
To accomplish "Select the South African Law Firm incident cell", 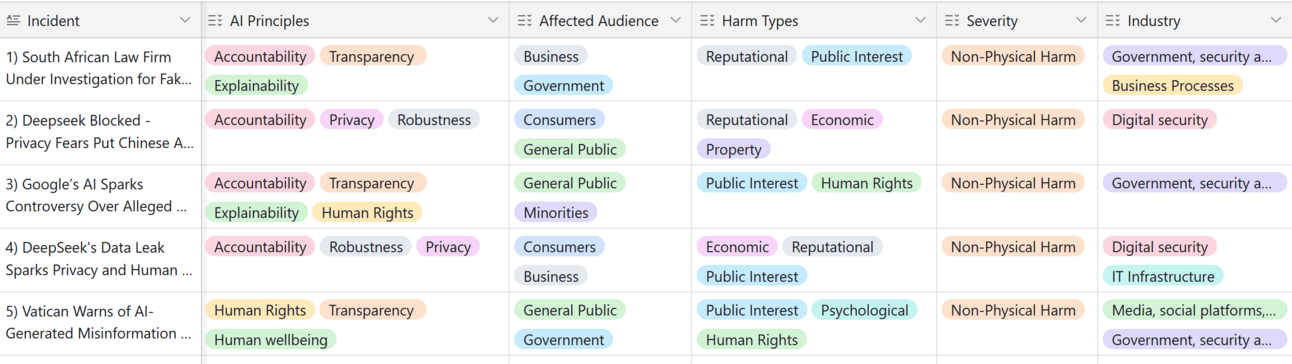I will point(100,69).
